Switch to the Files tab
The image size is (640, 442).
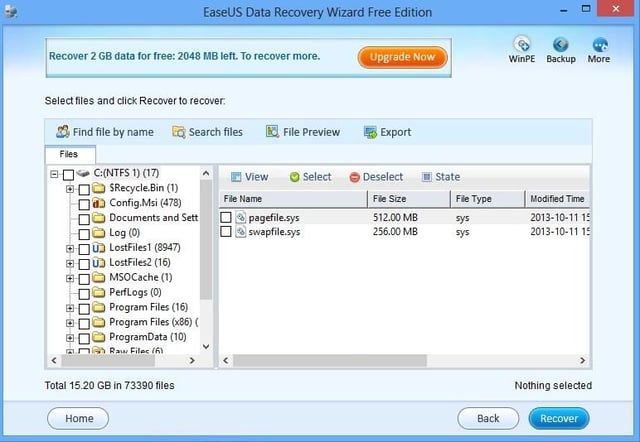click(69, 154)
